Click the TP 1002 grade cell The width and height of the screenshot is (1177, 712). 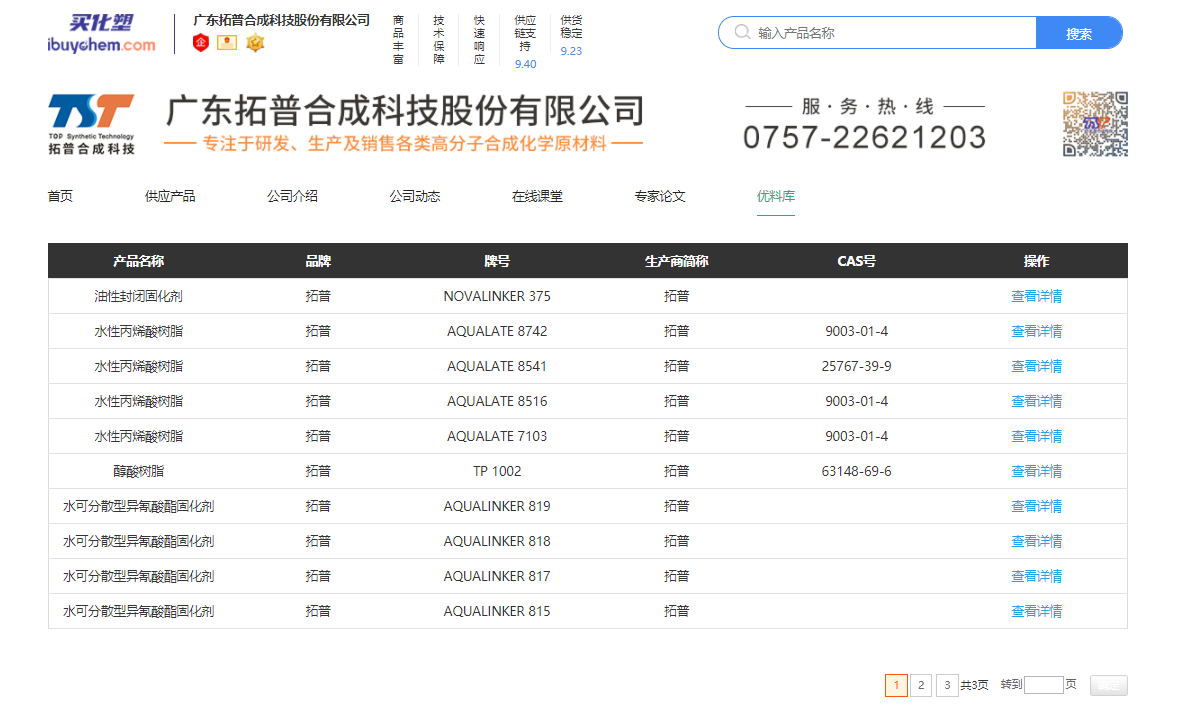497,471
